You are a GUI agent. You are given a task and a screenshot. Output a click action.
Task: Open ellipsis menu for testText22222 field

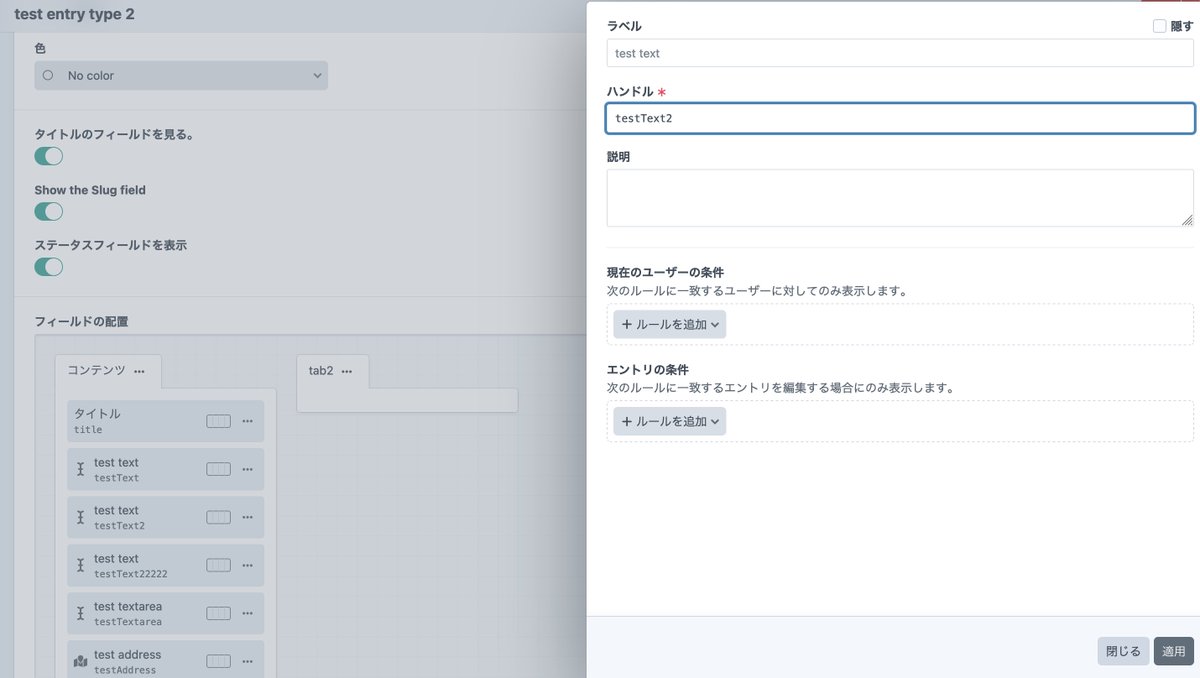point(247,565)
